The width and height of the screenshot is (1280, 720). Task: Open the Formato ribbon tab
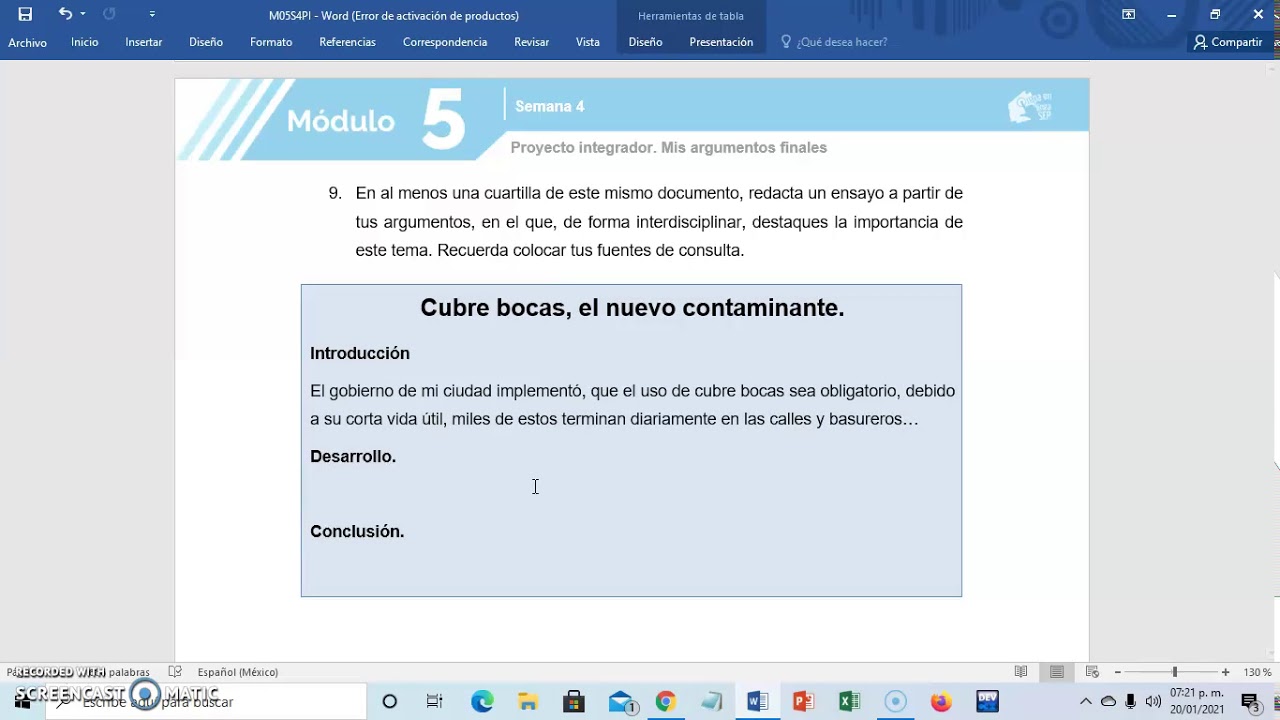[x=271, y=42]
